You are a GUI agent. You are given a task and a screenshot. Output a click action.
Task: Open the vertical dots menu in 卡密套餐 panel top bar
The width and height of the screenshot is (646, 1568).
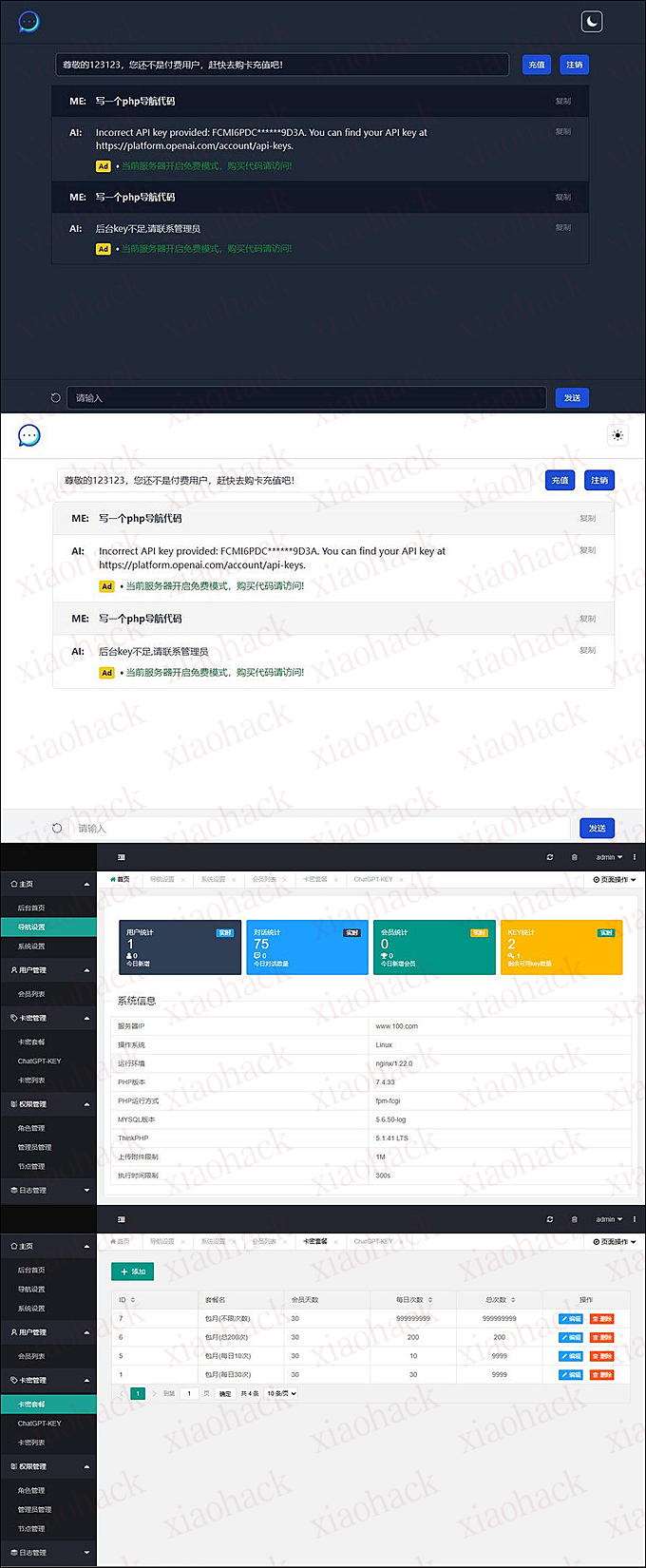(635, 1219)
